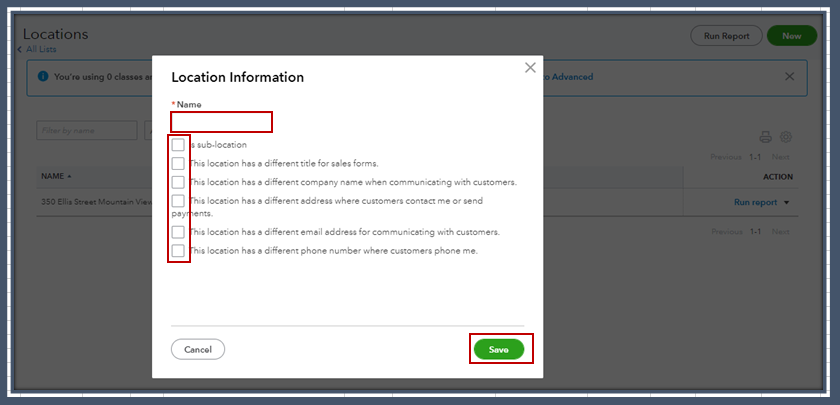Open the list settings gear
Viewport: 840px width, 405px height.
coord(786,137)
